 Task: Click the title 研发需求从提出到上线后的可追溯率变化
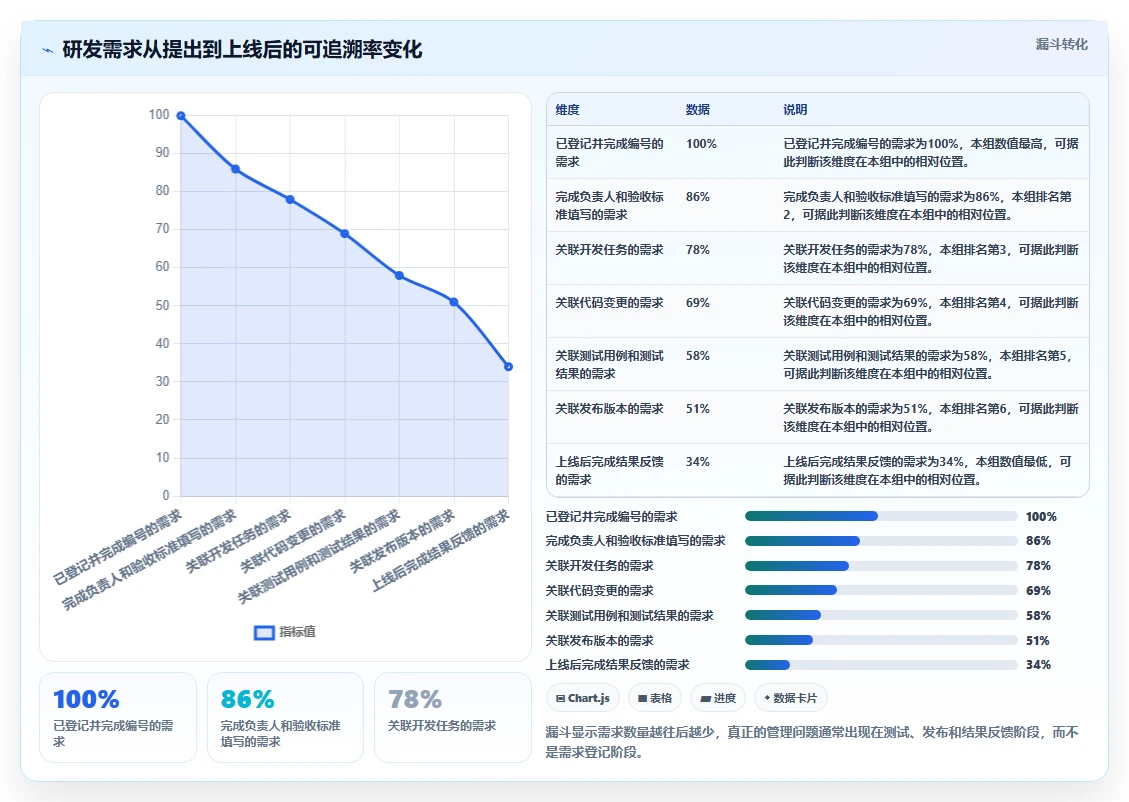[x=242, y=50]
